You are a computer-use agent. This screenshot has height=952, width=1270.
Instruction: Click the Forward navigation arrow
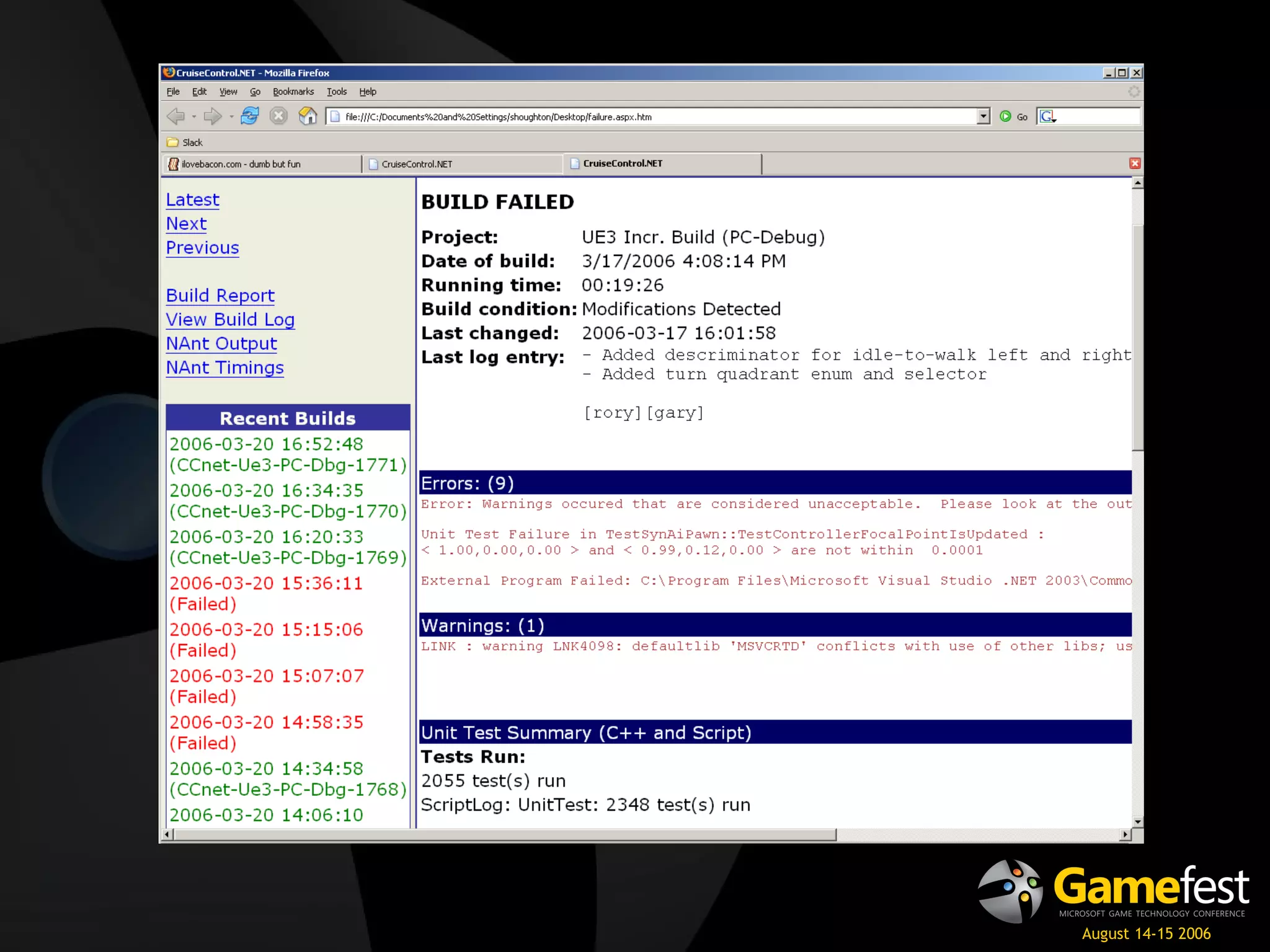[x=212, y=116]
